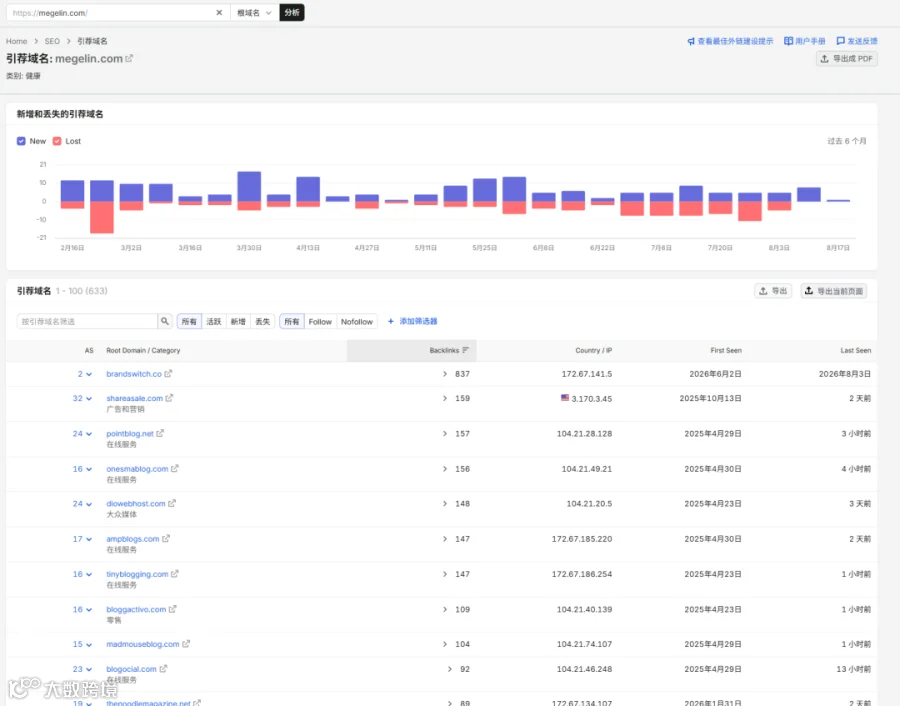Click the tall blue bar near 3月30日
Image resolution: width=900 pixels, height=706 pixels.
[x=249, y=187]
